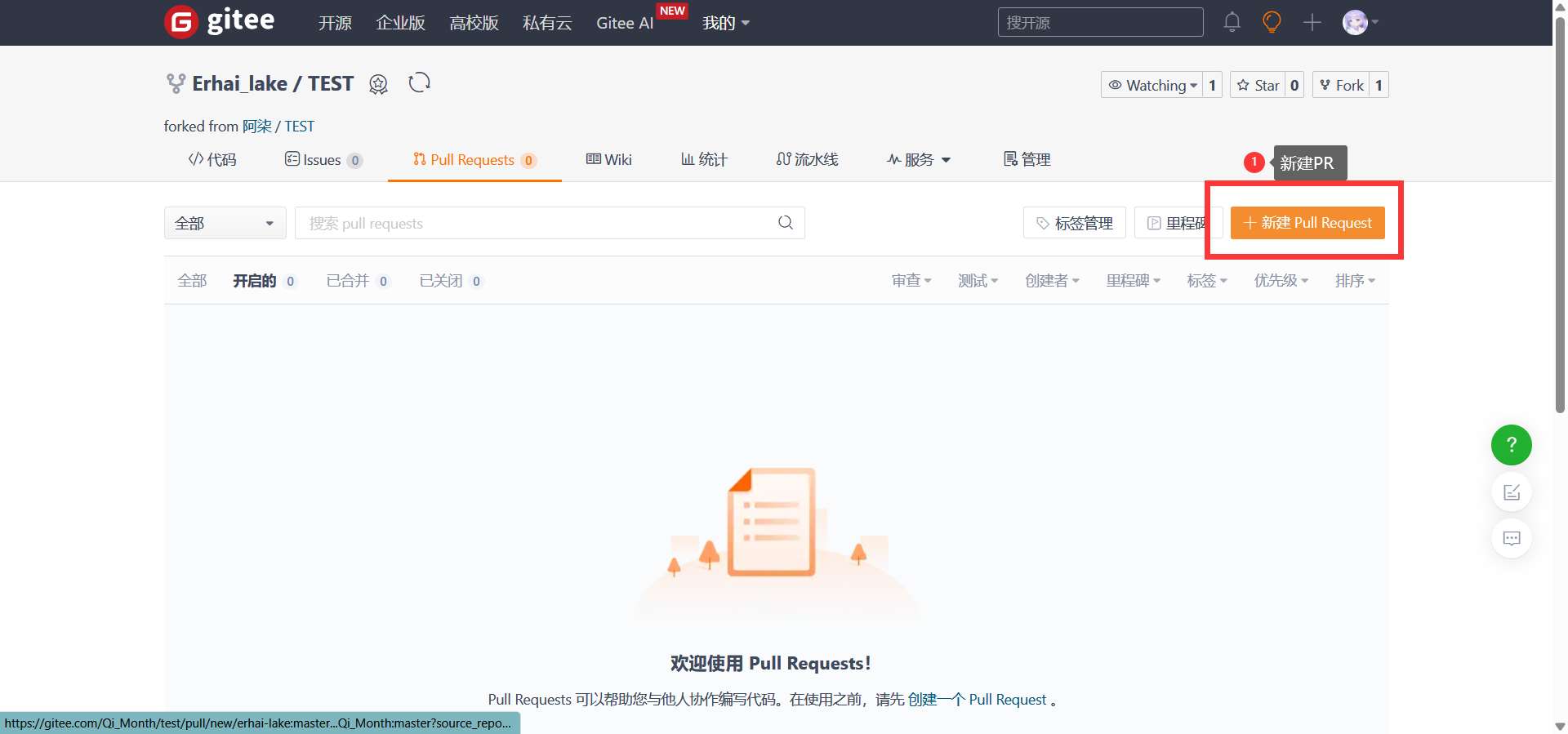Expand the 排序 sort dropdown
The height and width of the screenshot is (734, 1568).
click(1355, 281)
